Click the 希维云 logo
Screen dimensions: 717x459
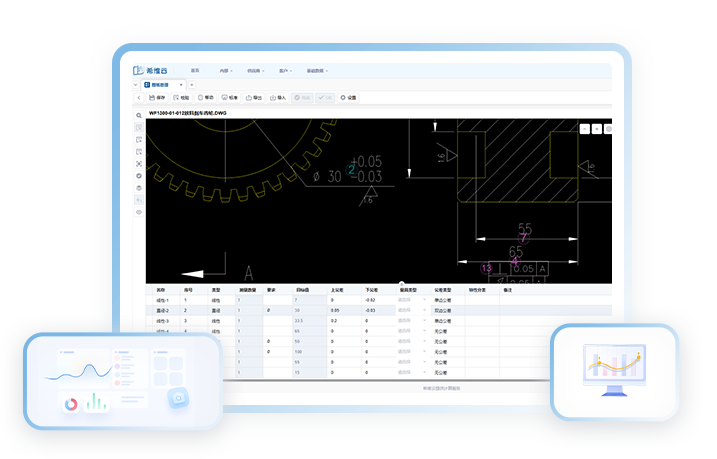pyautogui.click(x=153, y=71)
